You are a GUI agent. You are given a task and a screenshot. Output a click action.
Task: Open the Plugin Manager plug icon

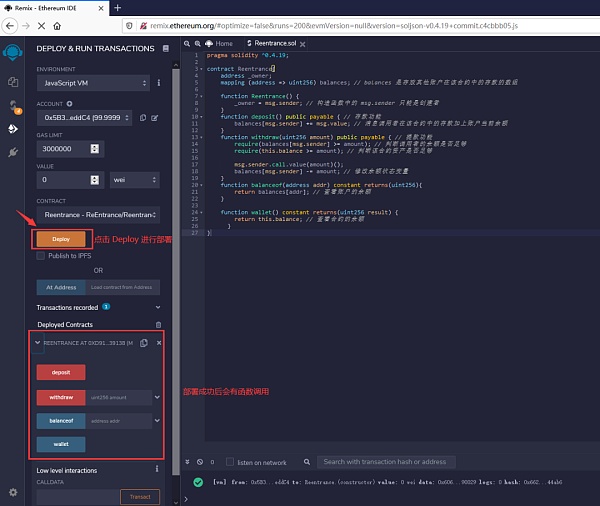point(13,152)
